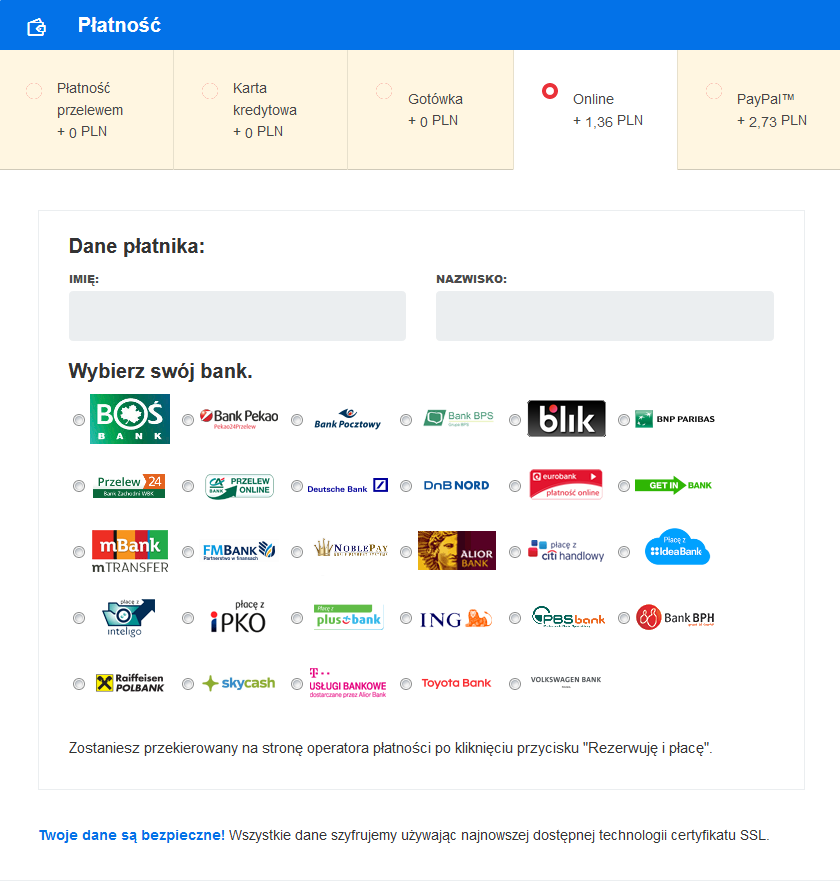The width and height of the screenshot is (840, 881).
Task: Select the Przelew24 radio button
Action: [x=79, y=486]
